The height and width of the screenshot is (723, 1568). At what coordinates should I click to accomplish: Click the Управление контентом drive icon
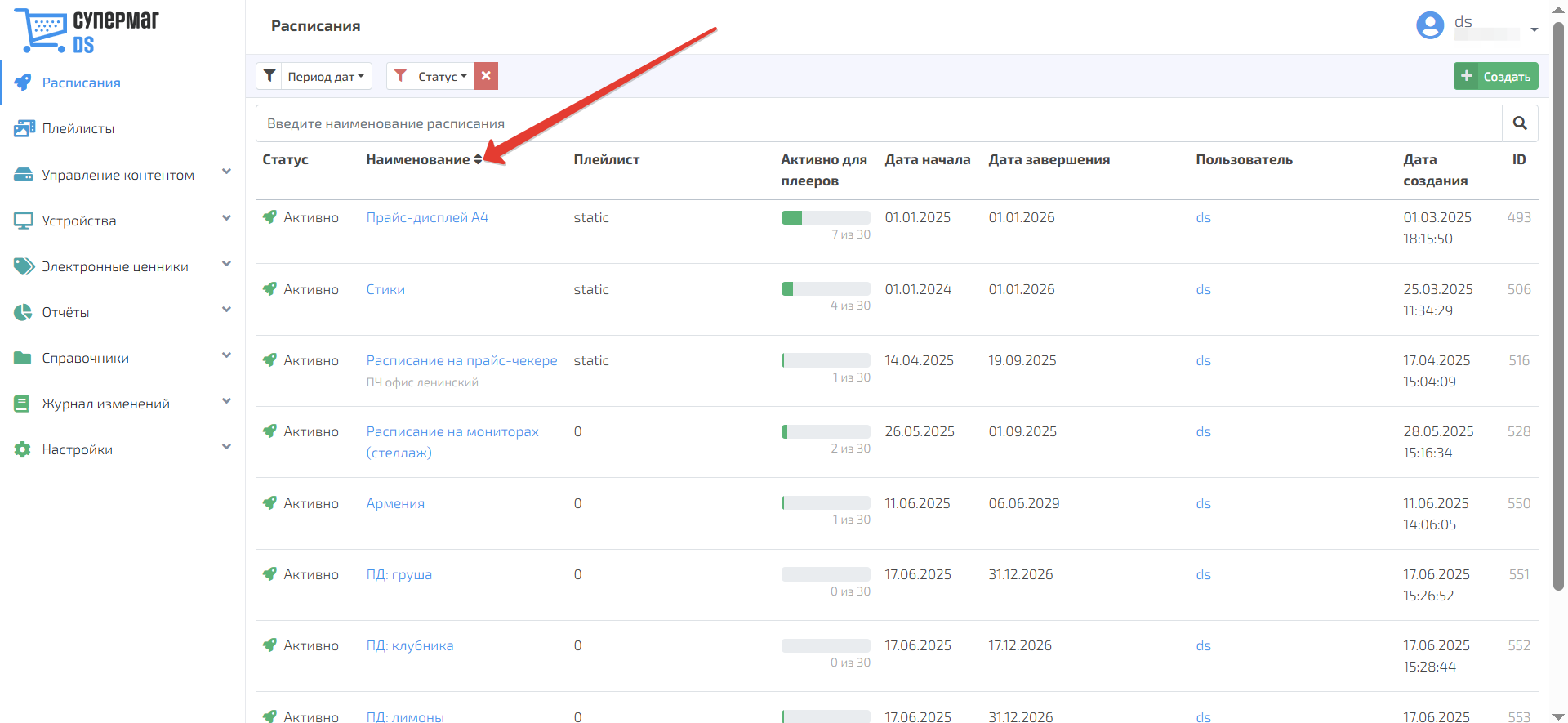pos(24,175)
